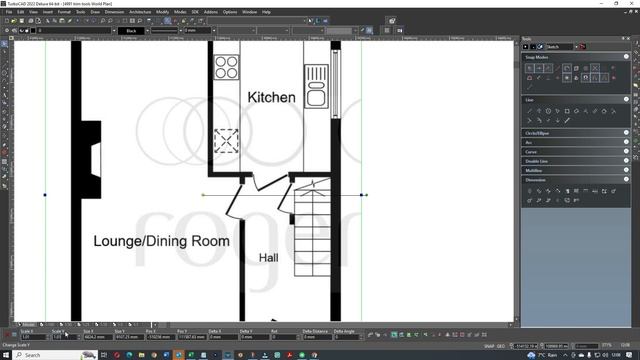Viewport: 640px width, 360px height.
Task: Click the Windows Start button
Action: pos(6,355)
